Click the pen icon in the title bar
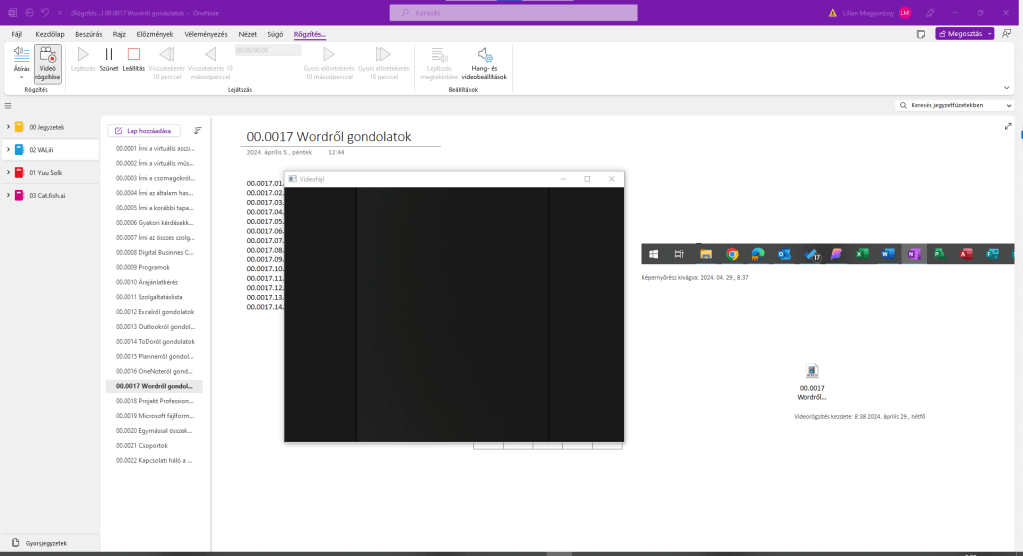 pos(931,13)
